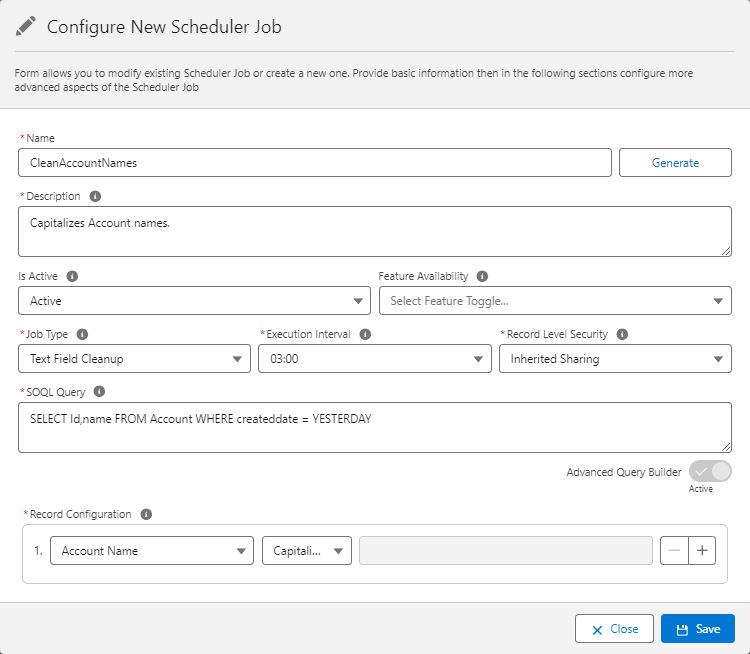This screenshot has width=750, height=654.
Task: Expand the Job Type dropdown
Action: pyautogui.click(x=134, y=359)
